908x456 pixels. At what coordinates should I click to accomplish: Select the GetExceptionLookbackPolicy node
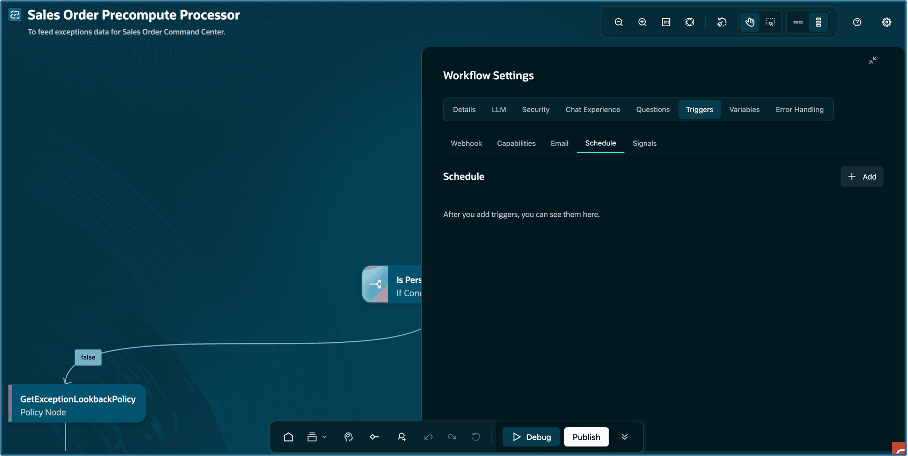coord(77,404)
